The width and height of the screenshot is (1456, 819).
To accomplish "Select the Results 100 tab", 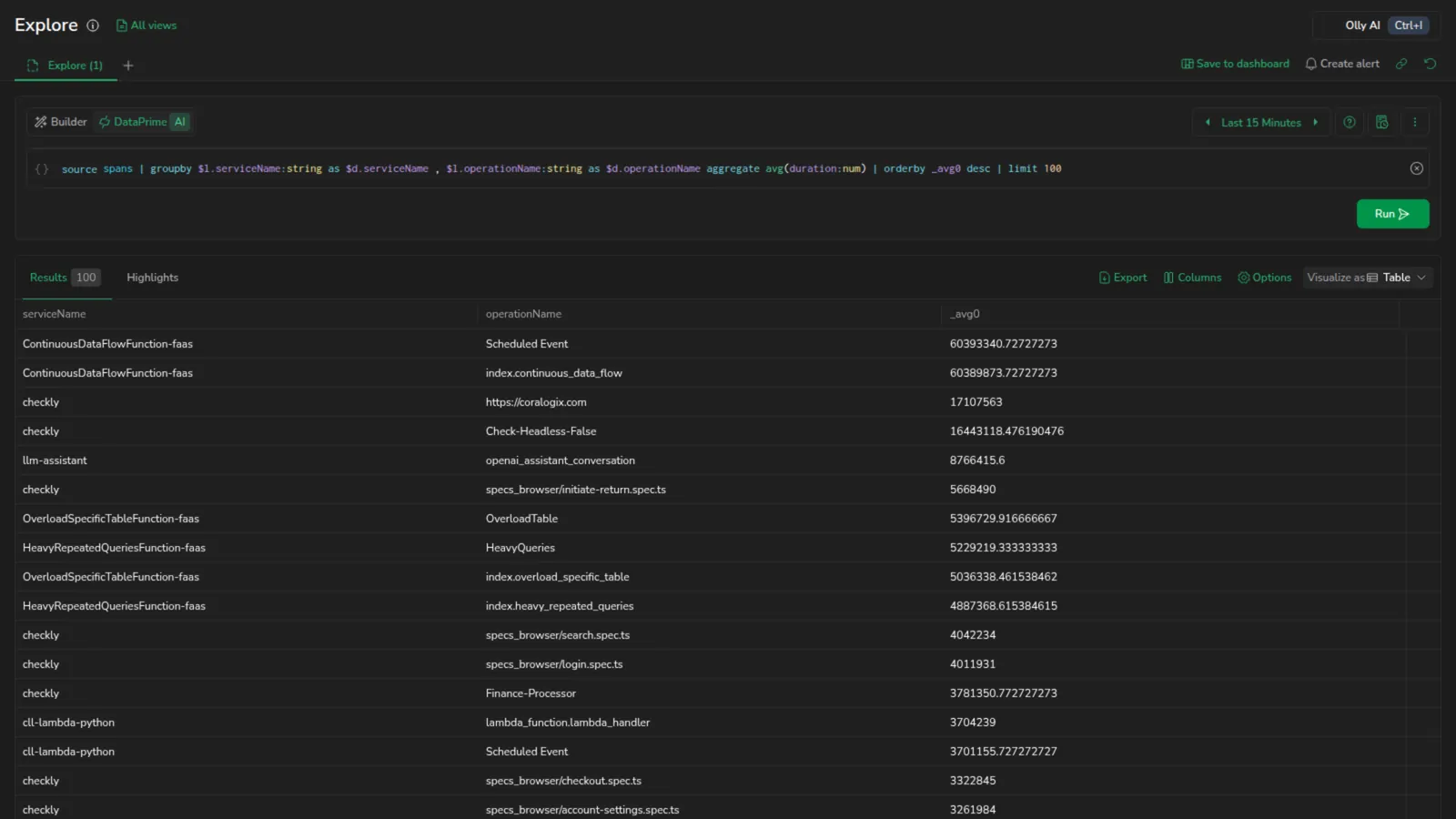I will [x=65, y=278].
